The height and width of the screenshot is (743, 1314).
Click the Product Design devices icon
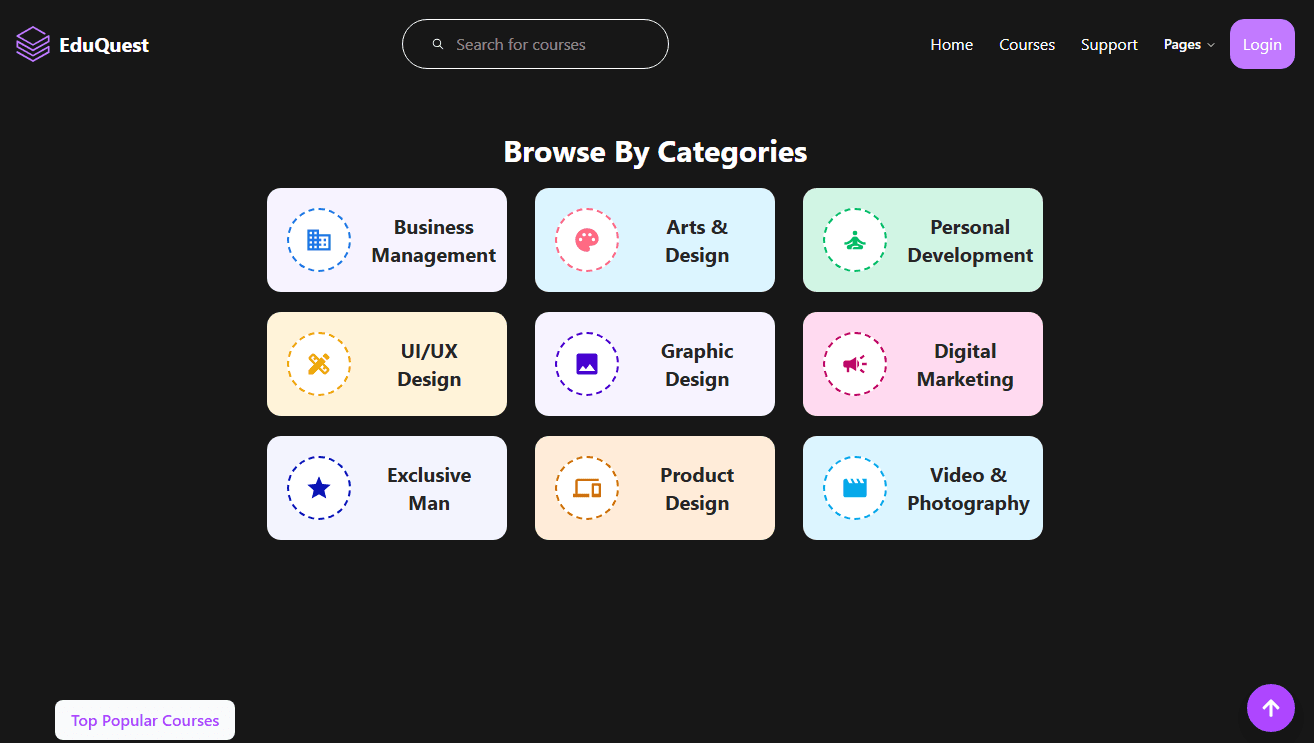[x=587, y=488]
